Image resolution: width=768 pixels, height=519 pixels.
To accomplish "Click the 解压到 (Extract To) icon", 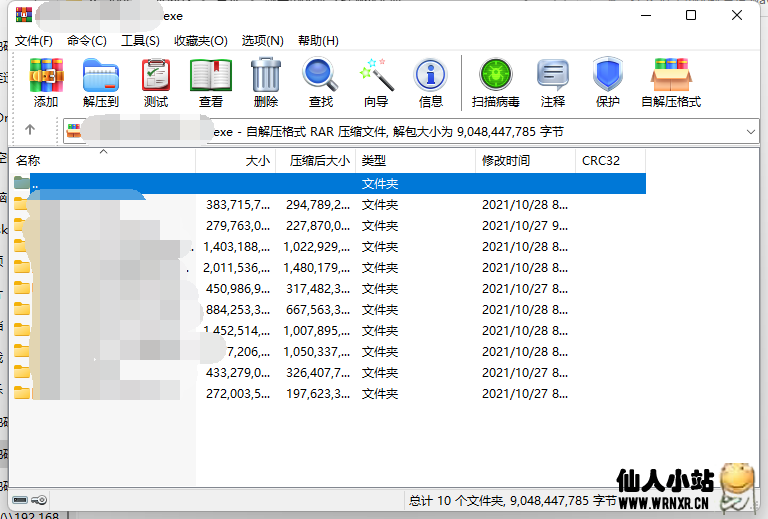I will pos(101,82).
